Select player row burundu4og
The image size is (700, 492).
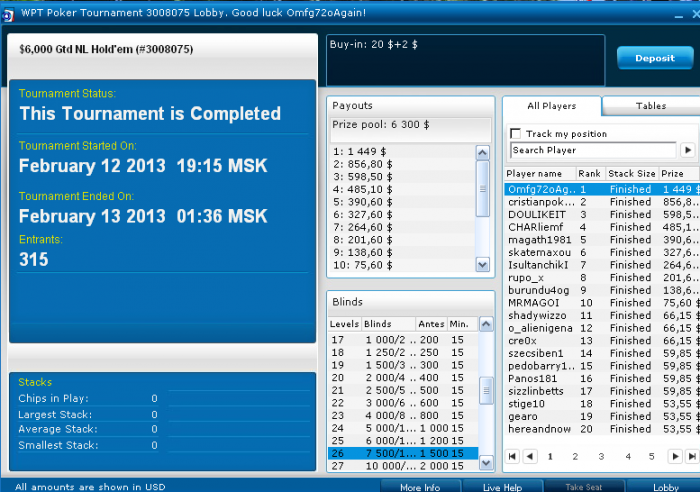(x=602, y=290)
